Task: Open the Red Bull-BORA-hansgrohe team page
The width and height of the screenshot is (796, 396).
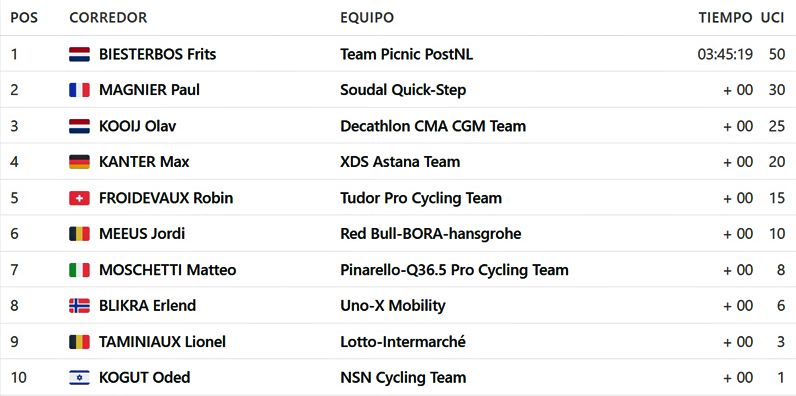Action: tap(430, 234)
